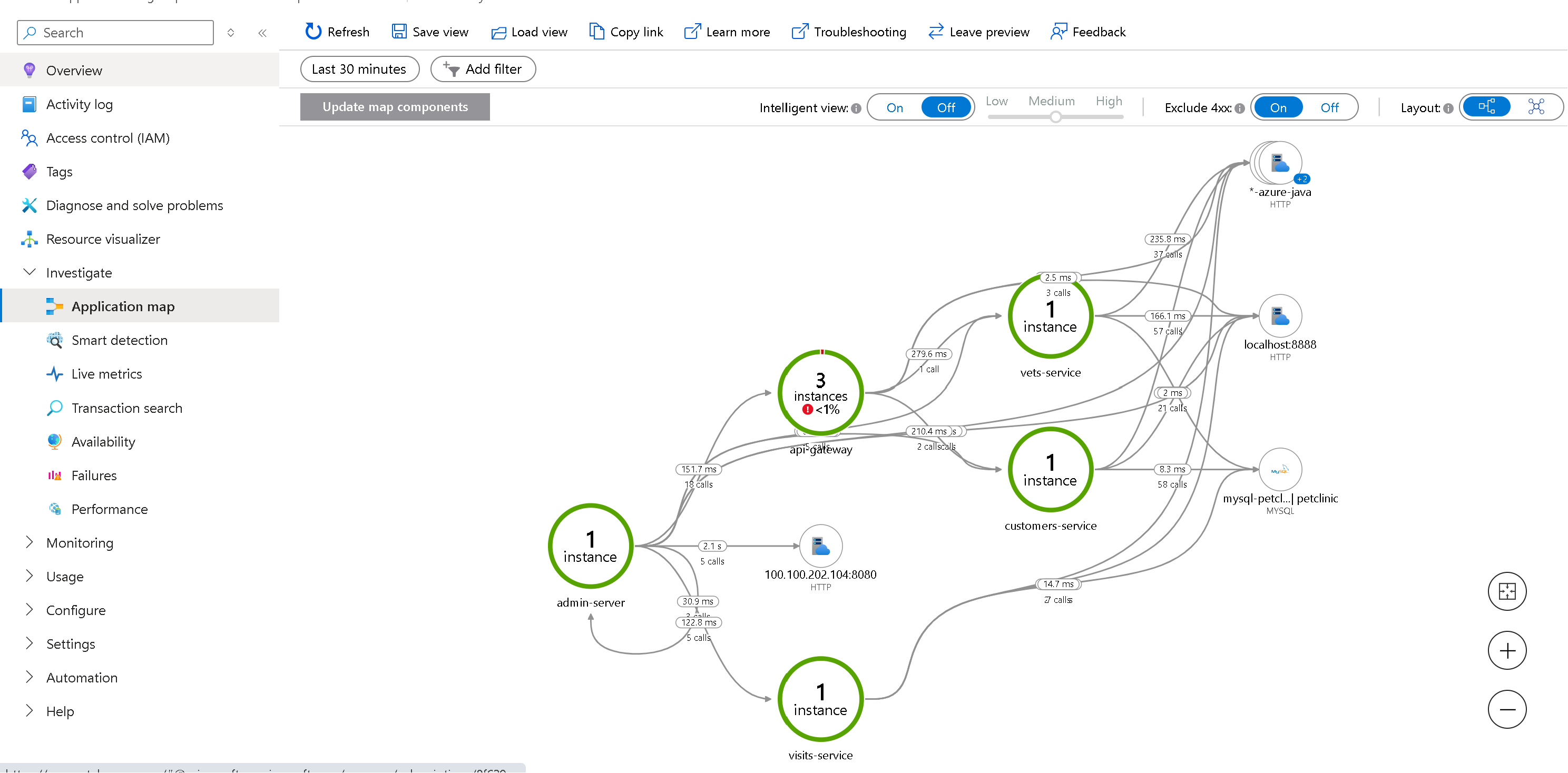Click the zoom-to-fit map icon
Viewport: 1568px width, 773px height.
1506,591
